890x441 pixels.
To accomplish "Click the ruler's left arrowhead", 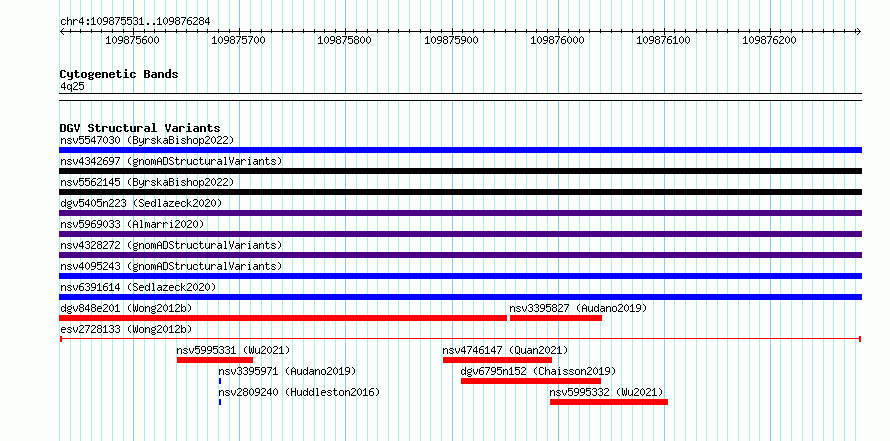I will [x=62, y=31].
